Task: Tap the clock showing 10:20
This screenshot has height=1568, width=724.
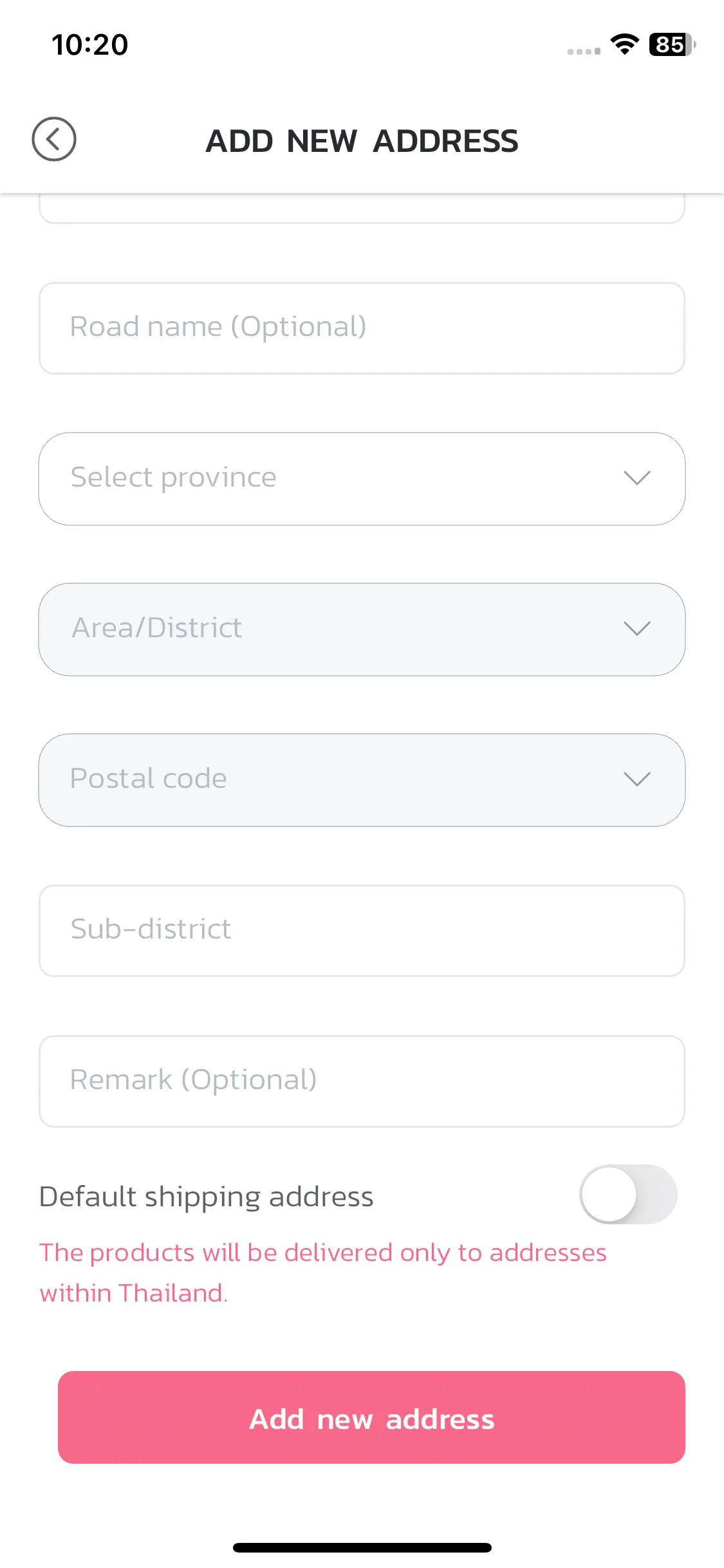Action: [x=90, y=45]
